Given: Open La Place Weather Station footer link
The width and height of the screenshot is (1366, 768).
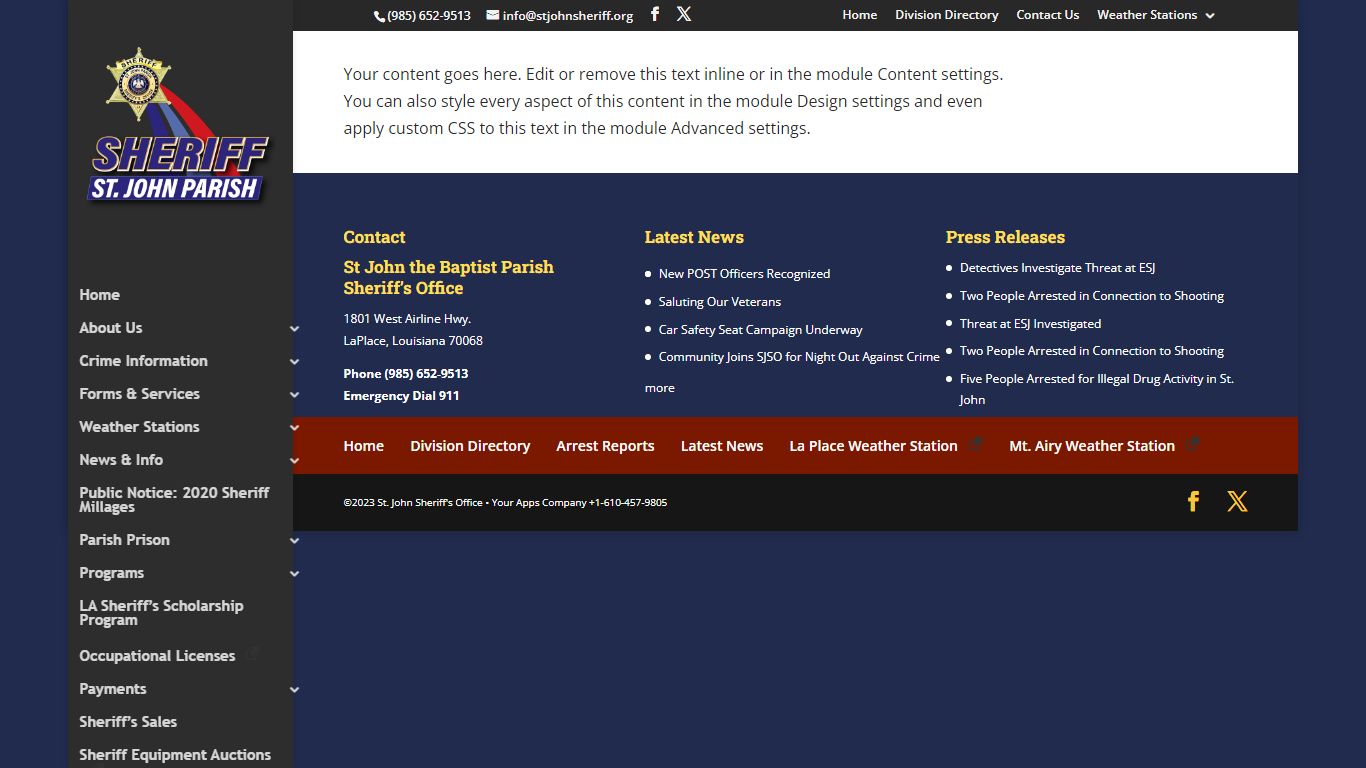Looking at the screenshot, I should click(873, 446).
